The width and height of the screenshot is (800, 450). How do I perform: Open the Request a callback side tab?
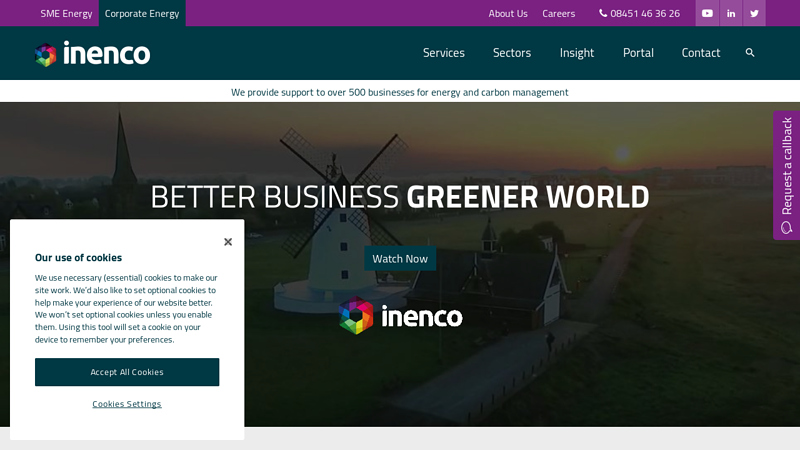(x=786, y=175)
